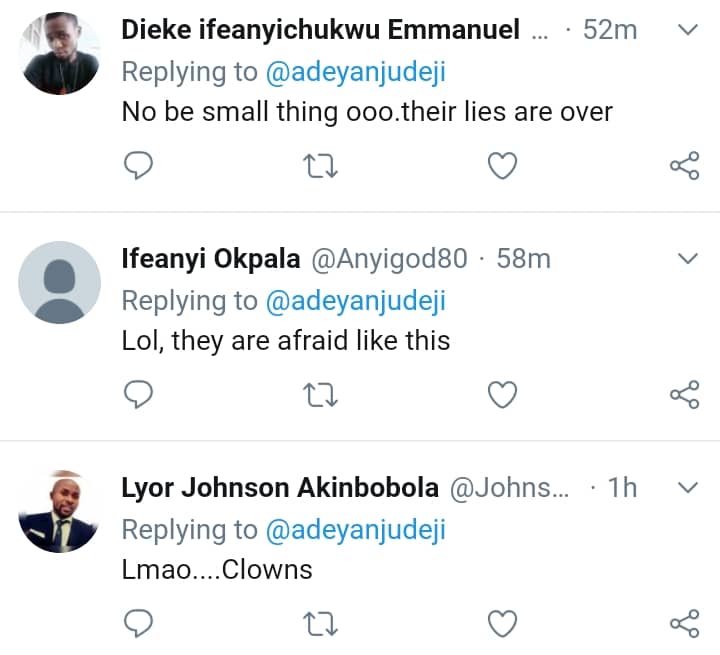Share the 'Lmao....Clowns' tweet

(683, 625)
